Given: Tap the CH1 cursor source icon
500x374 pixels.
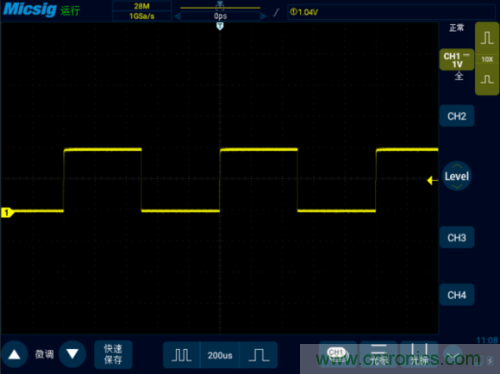Looking at the screenshot, I should [x=337, y=354].
